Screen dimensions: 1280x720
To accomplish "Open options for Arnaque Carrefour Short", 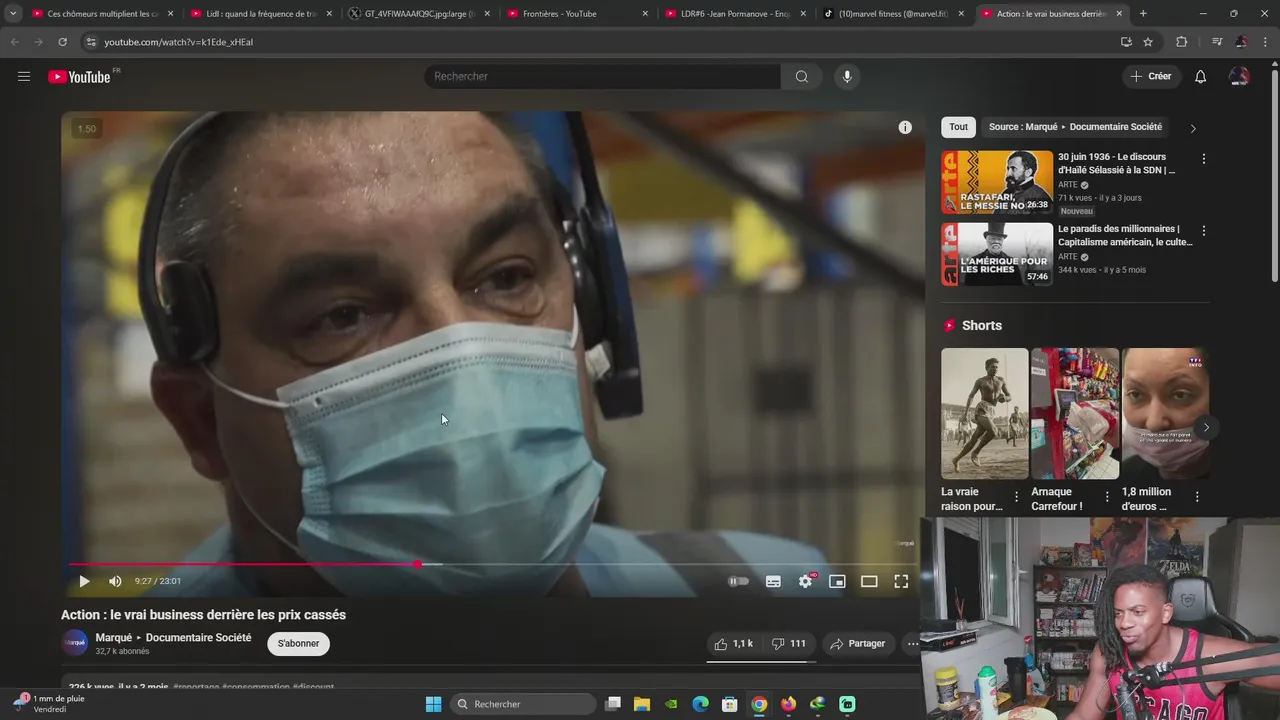I will pos(1107,496).
